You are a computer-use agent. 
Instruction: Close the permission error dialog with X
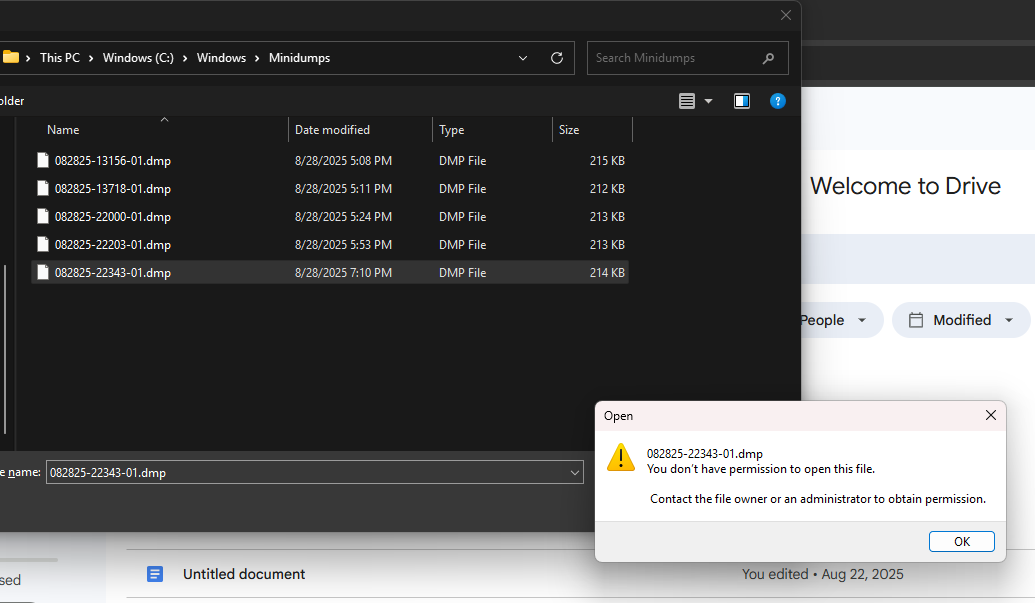[x=991, y=415]
